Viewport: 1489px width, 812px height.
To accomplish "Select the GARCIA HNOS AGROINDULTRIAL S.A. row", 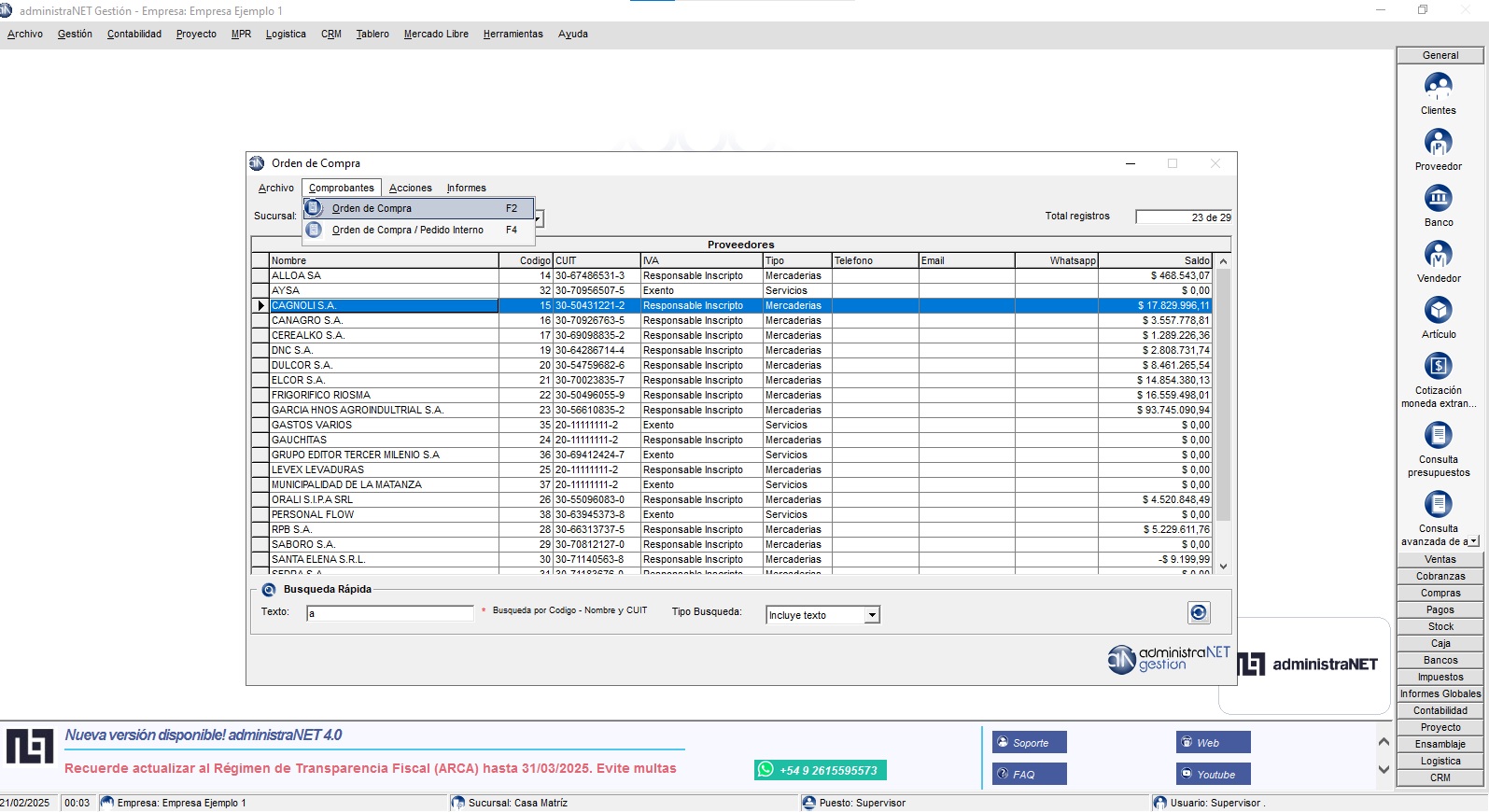I will [x=732, y=410].
